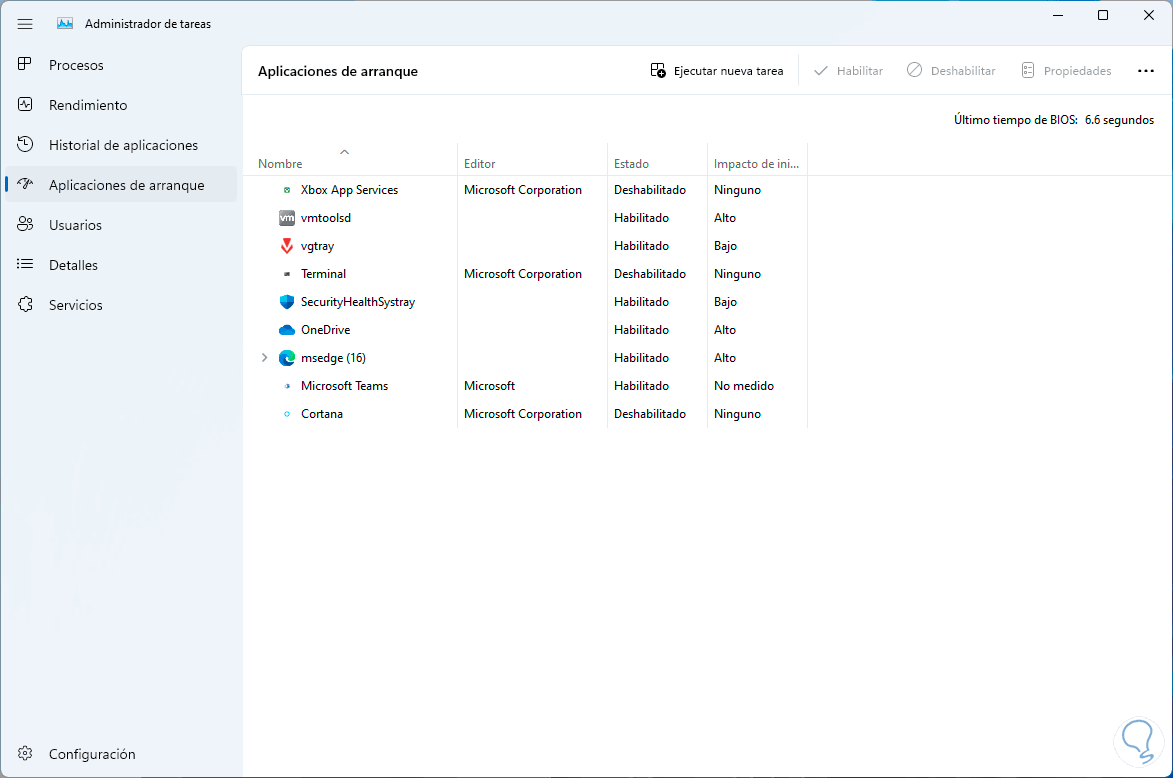
Task: Select the OneDrive cloud icon
Action: (287, 330)
